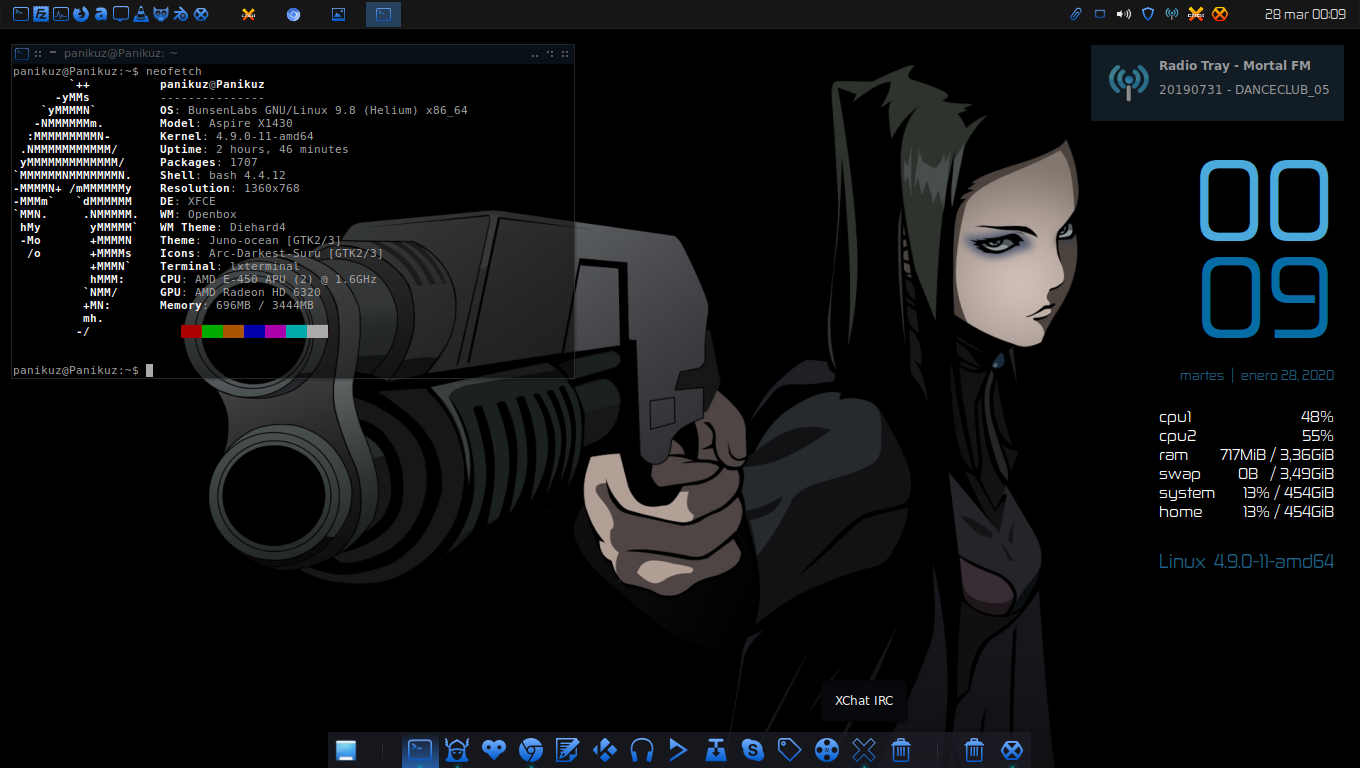The image size is (1360, 768).
Task: Launch the horned helmet icon in dock
Action: [x=457, y=749]
